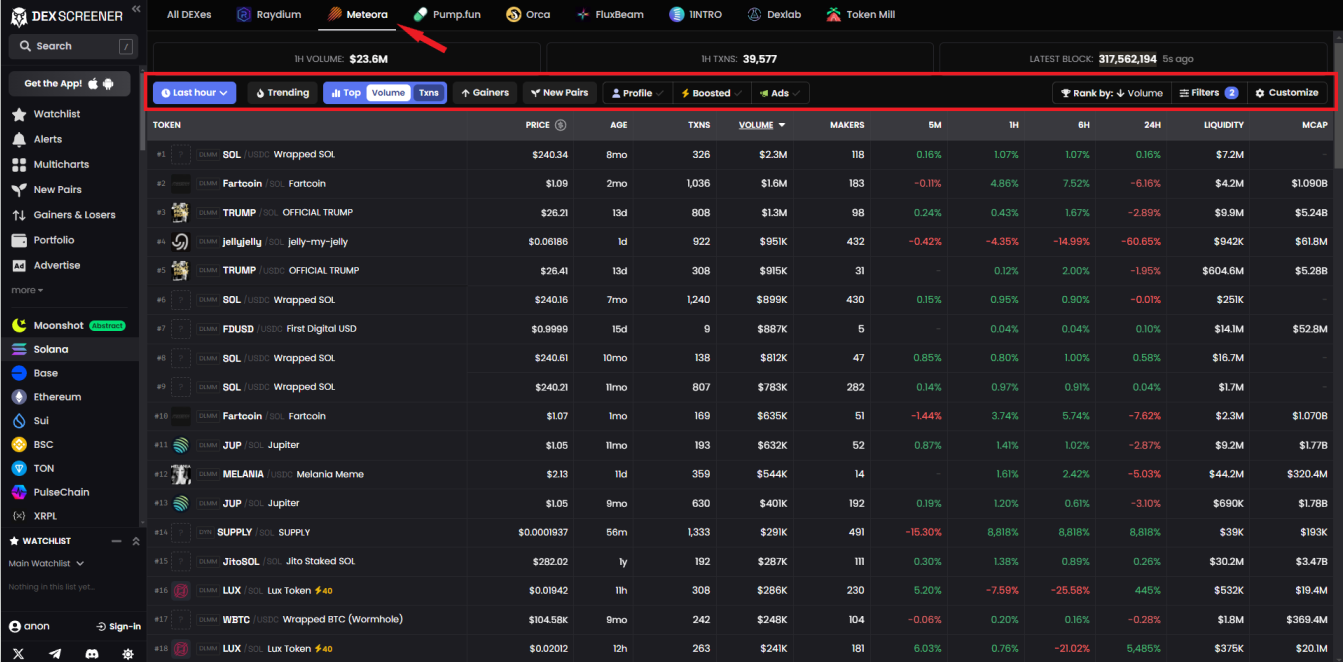The image size is (1343, 662).
Task: Open the Last hour timeframe dropdown
Action: click(x=194, y=93)
